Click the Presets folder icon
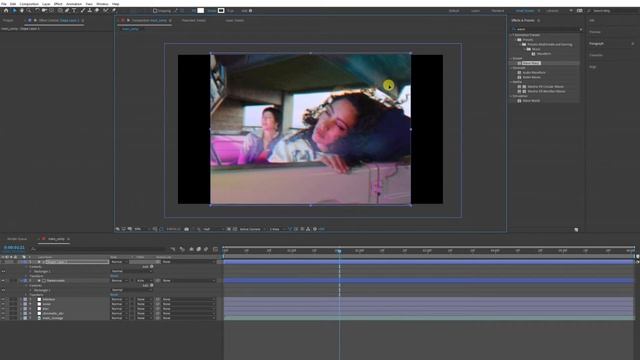 coord(519,40)
